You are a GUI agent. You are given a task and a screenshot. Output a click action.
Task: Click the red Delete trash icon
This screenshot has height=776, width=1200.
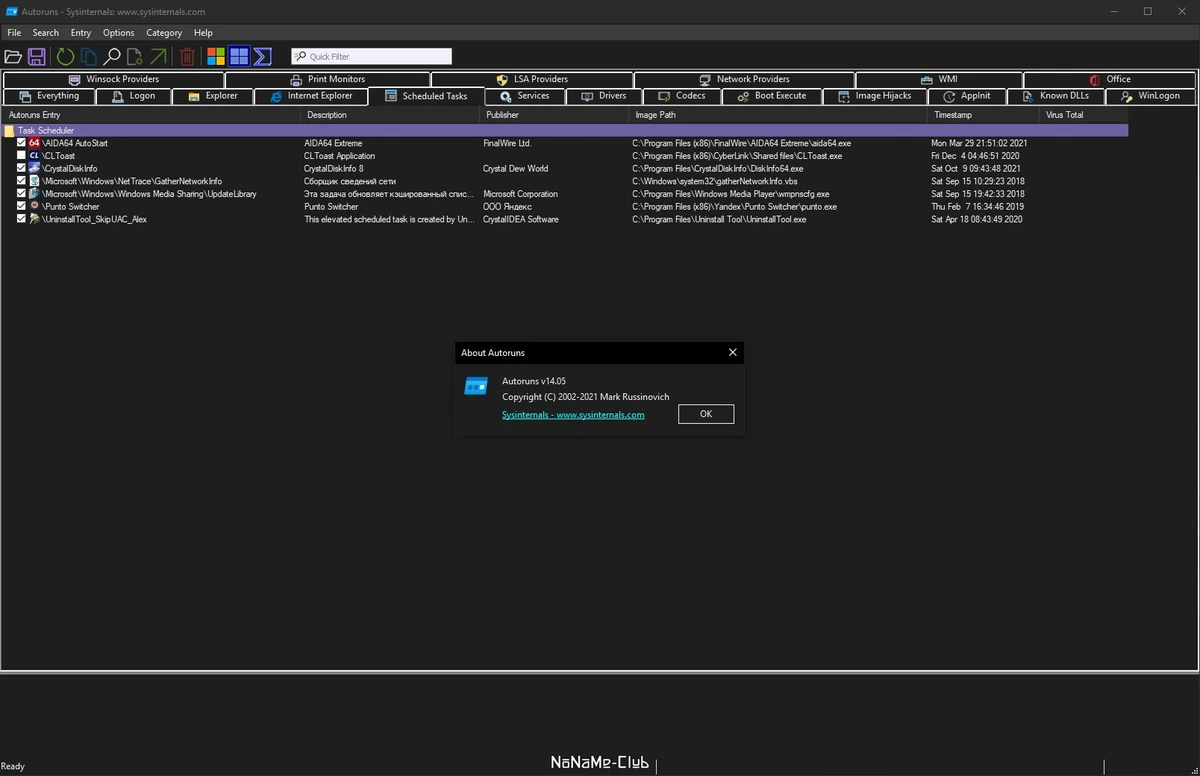click(187, 57)
